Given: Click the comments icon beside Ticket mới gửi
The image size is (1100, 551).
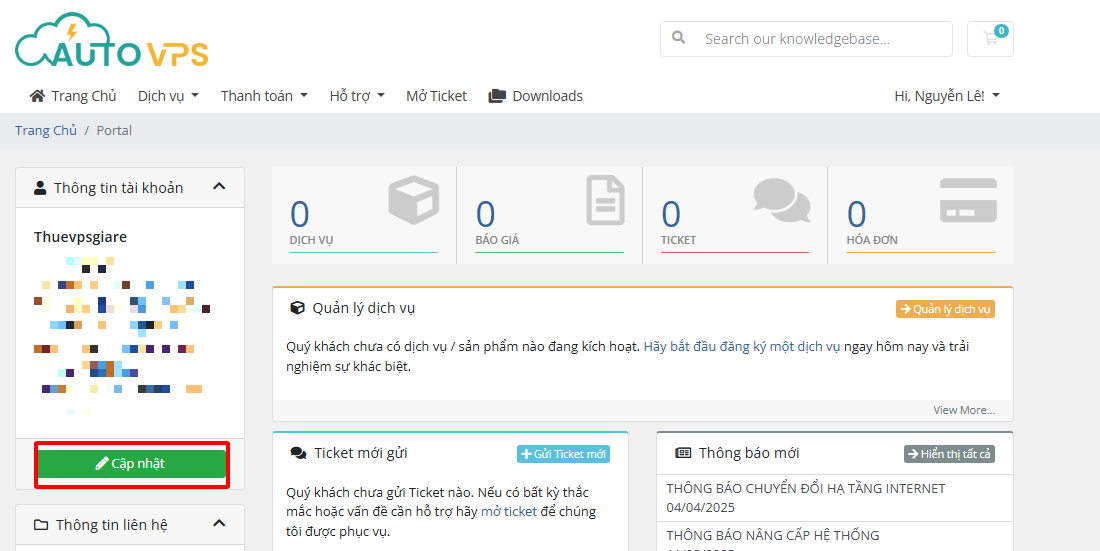Looking at the screenshot, I should click(298, 453).
